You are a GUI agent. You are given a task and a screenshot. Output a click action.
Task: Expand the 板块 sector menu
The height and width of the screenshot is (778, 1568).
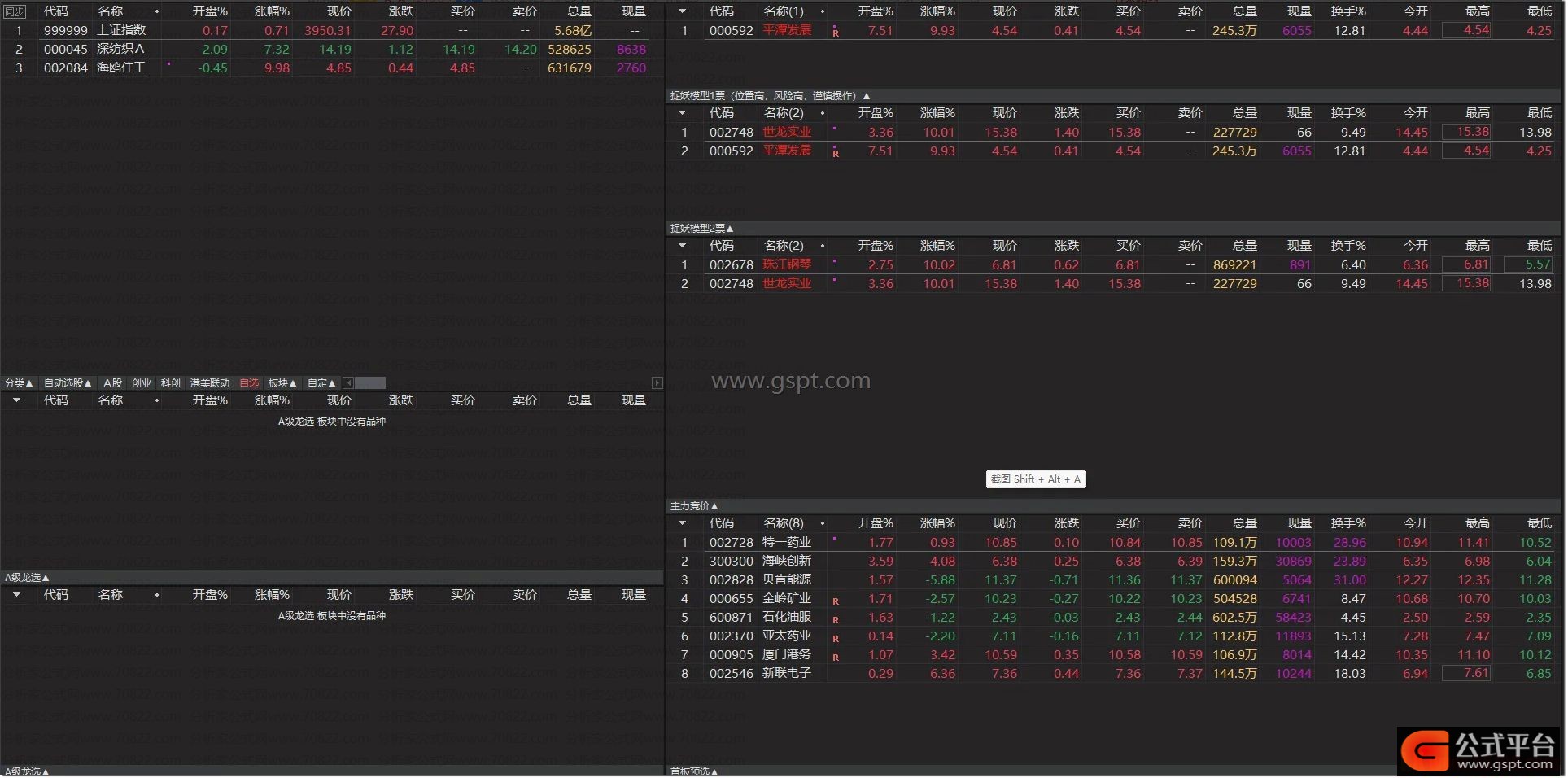point(282,383)
